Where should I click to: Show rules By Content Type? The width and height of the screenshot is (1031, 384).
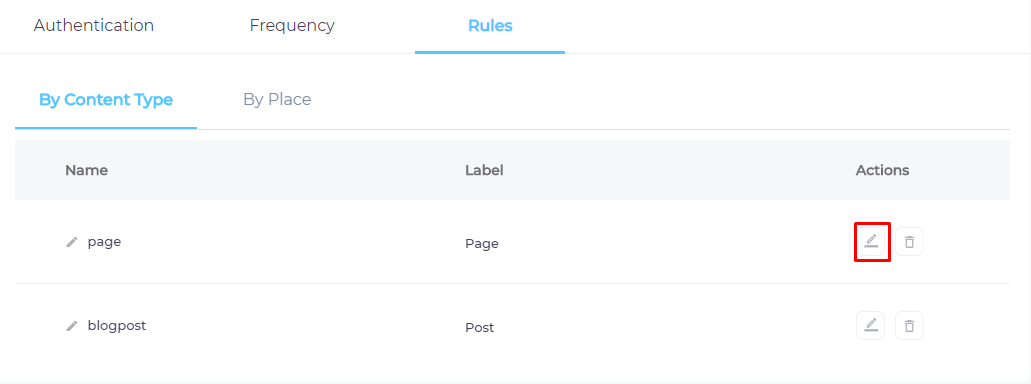[x=106, y=100]
